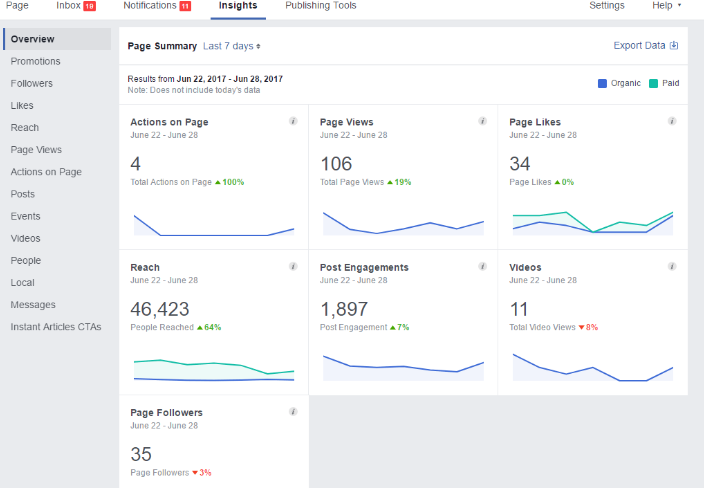Click info icon on Page Likes card
The image size is (704, 488).
[672, 121]
